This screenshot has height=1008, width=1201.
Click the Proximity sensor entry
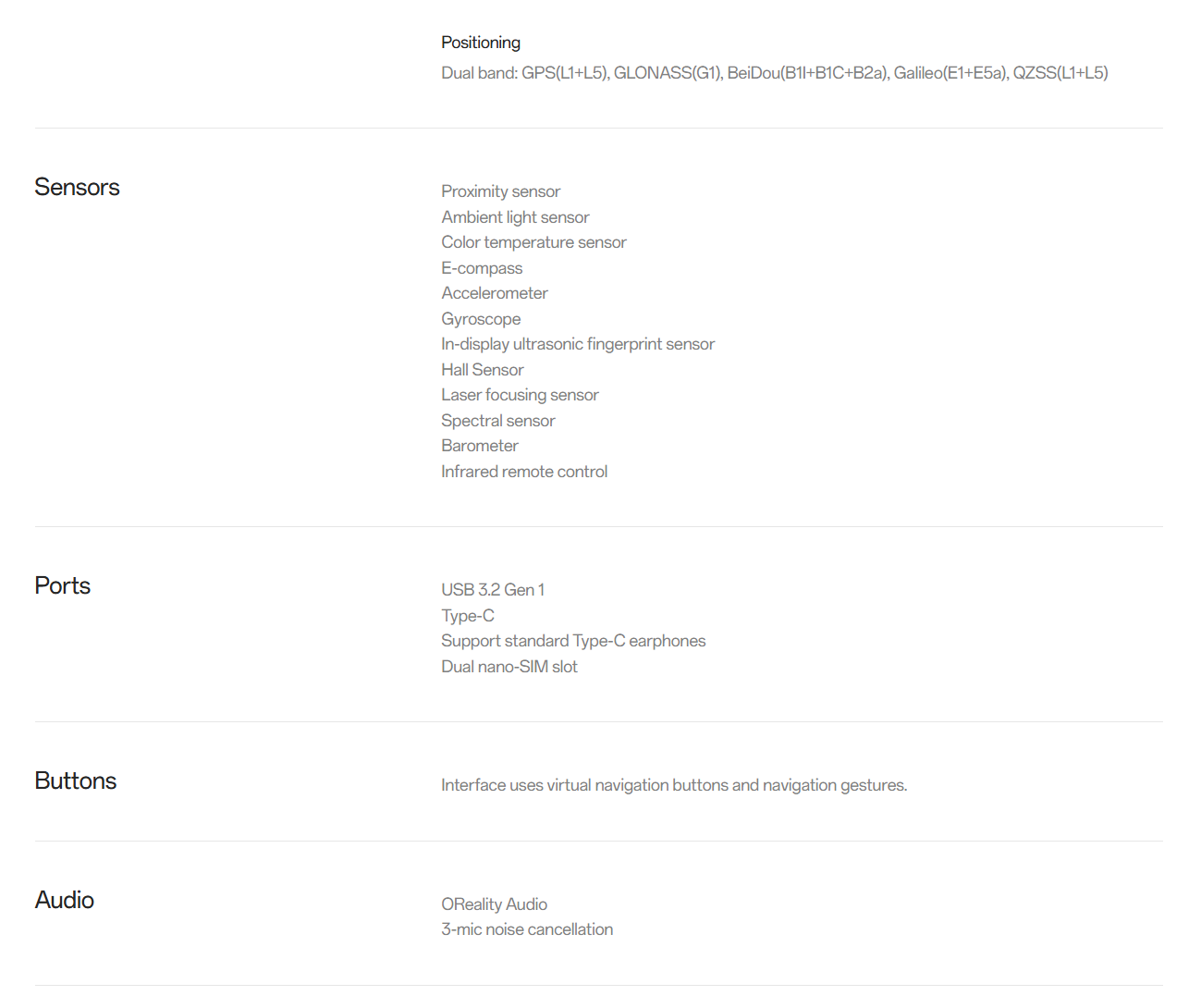point(500,191)
